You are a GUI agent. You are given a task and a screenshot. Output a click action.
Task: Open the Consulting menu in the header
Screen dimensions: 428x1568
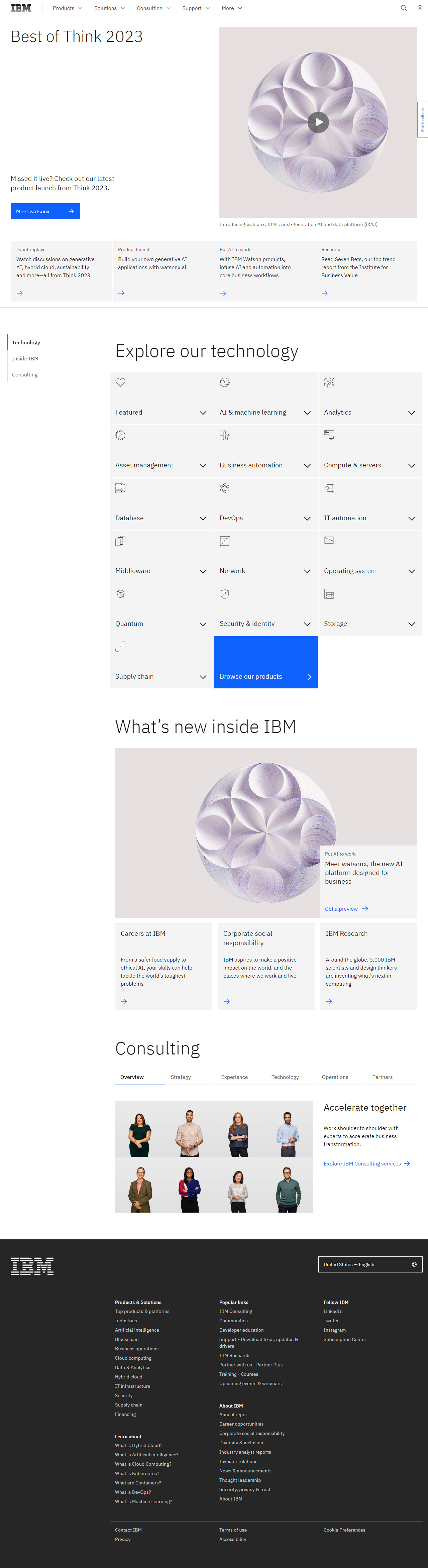tap(153, 8)
